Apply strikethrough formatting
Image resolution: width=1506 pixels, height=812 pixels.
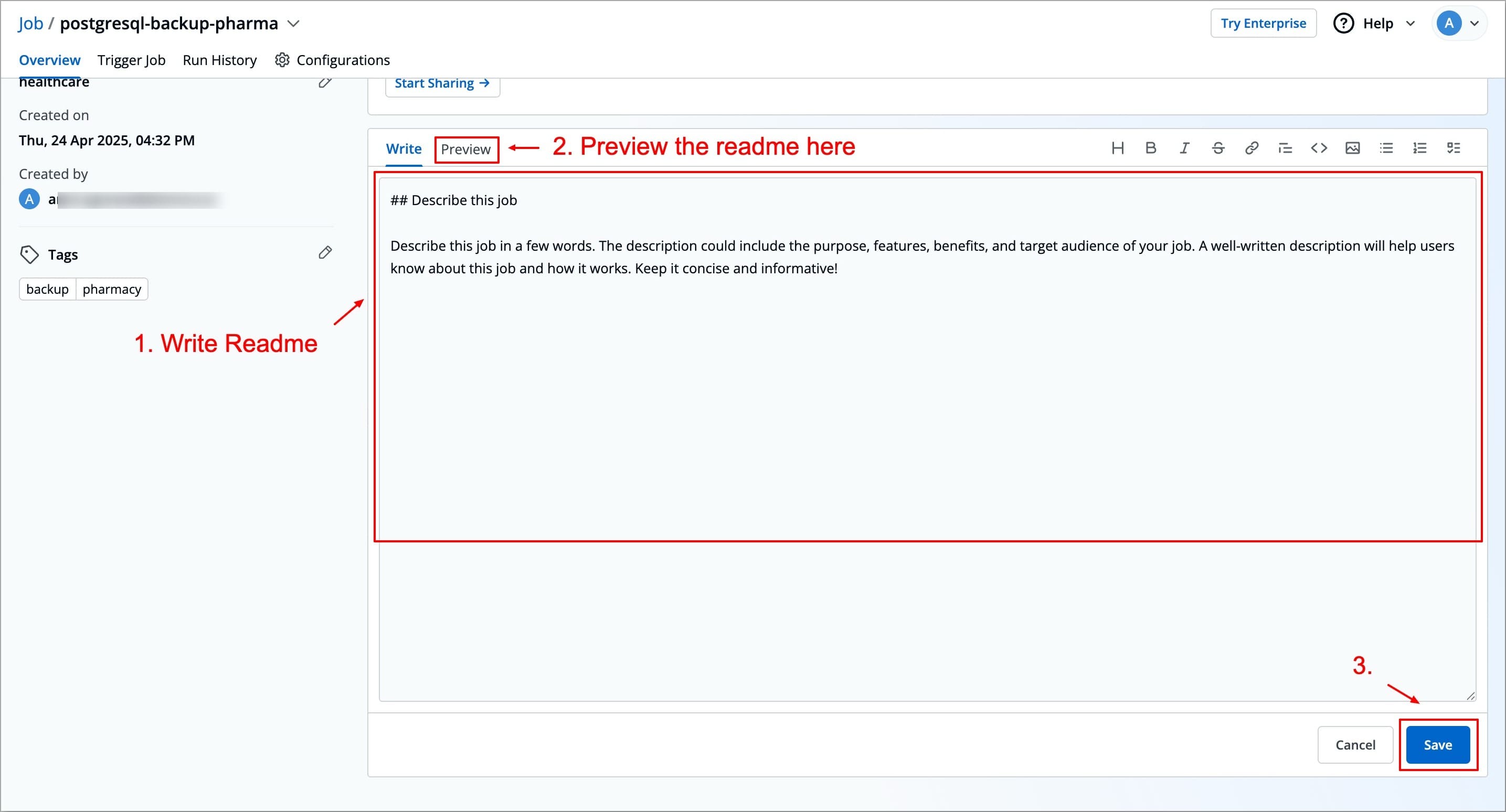click(1217, 148)
